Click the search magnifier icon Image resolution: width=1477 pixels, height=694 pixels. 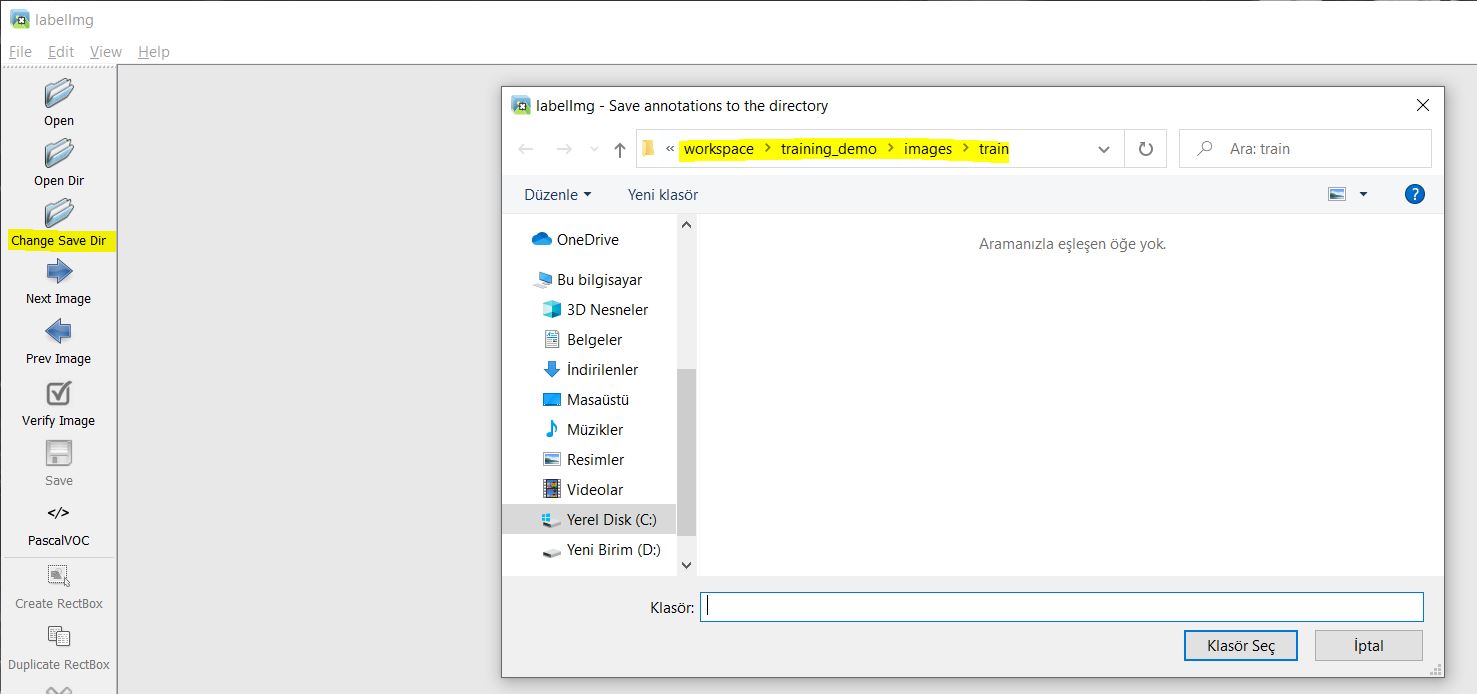pos(1205,148)
